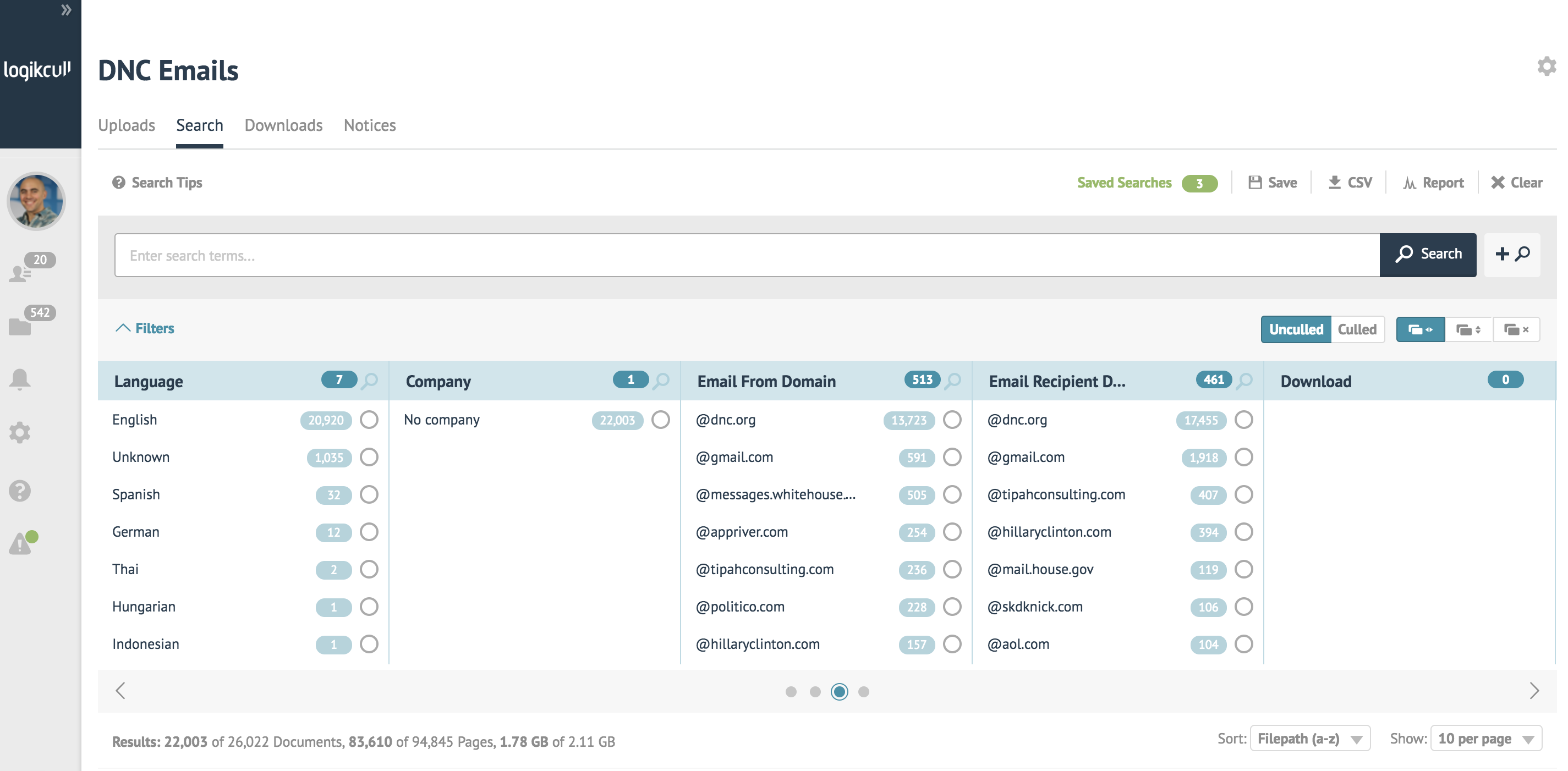Click the help question mark in sidebar

[x=19, y=491]
